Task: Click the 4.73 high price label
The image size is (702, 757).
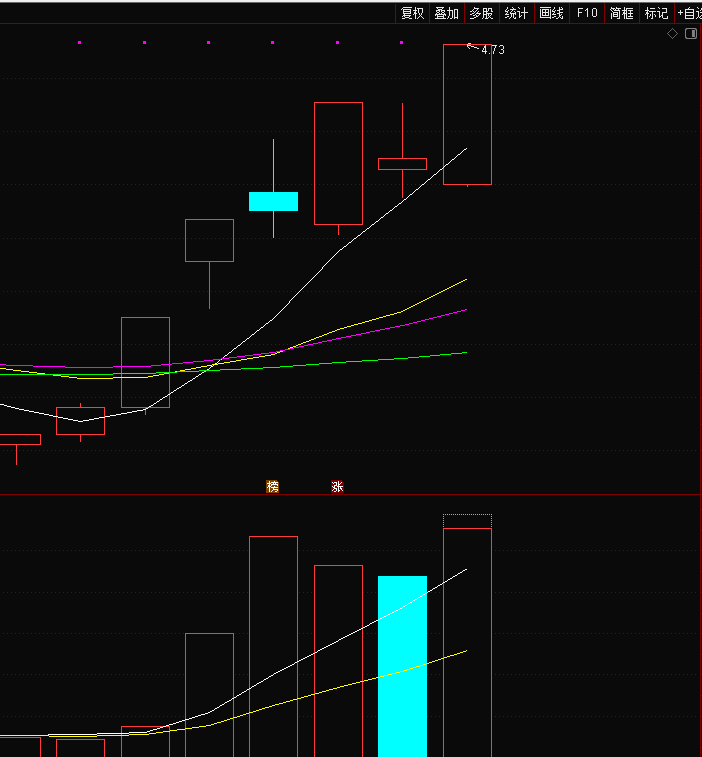Action: pyautogui.click(x=492, y=50)
